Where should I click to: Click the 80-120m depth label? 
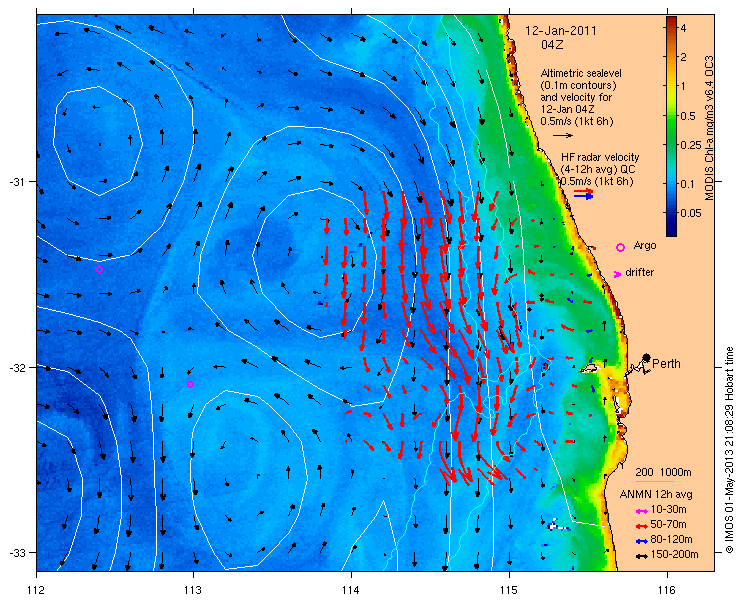[671, 540]
